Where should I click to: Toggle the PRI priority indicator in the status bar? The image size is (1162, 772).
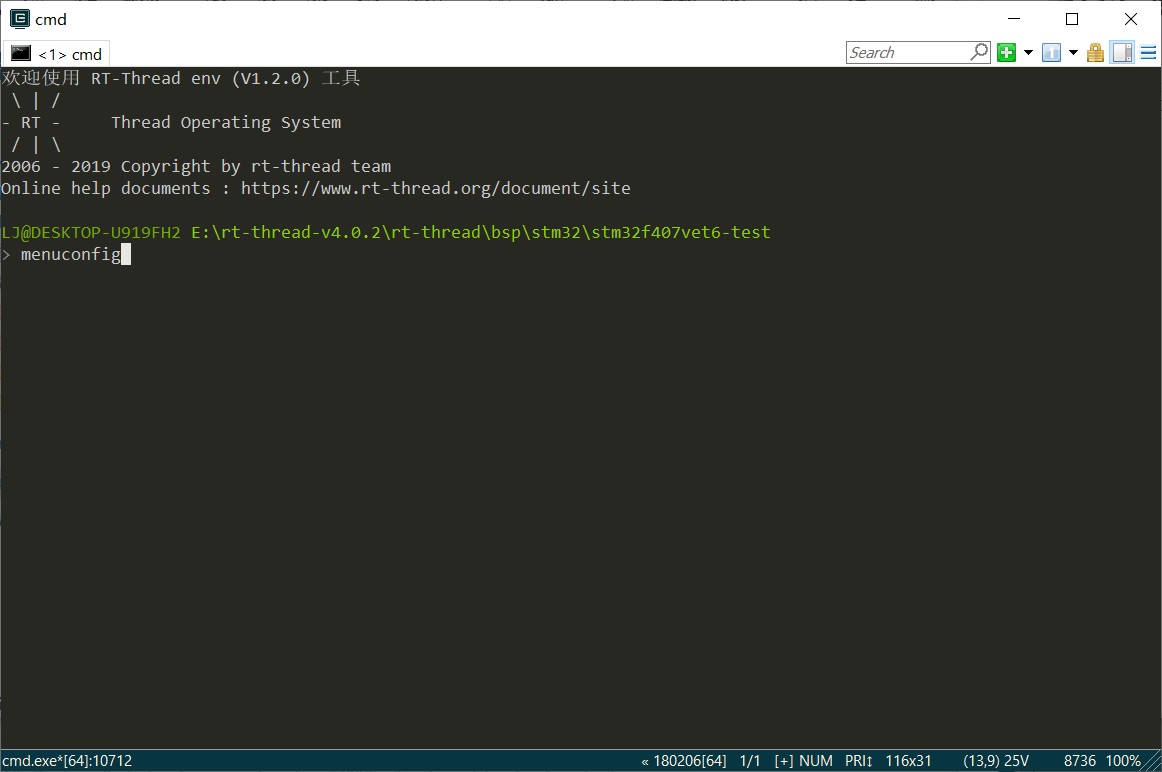click(x=858, y=760)
